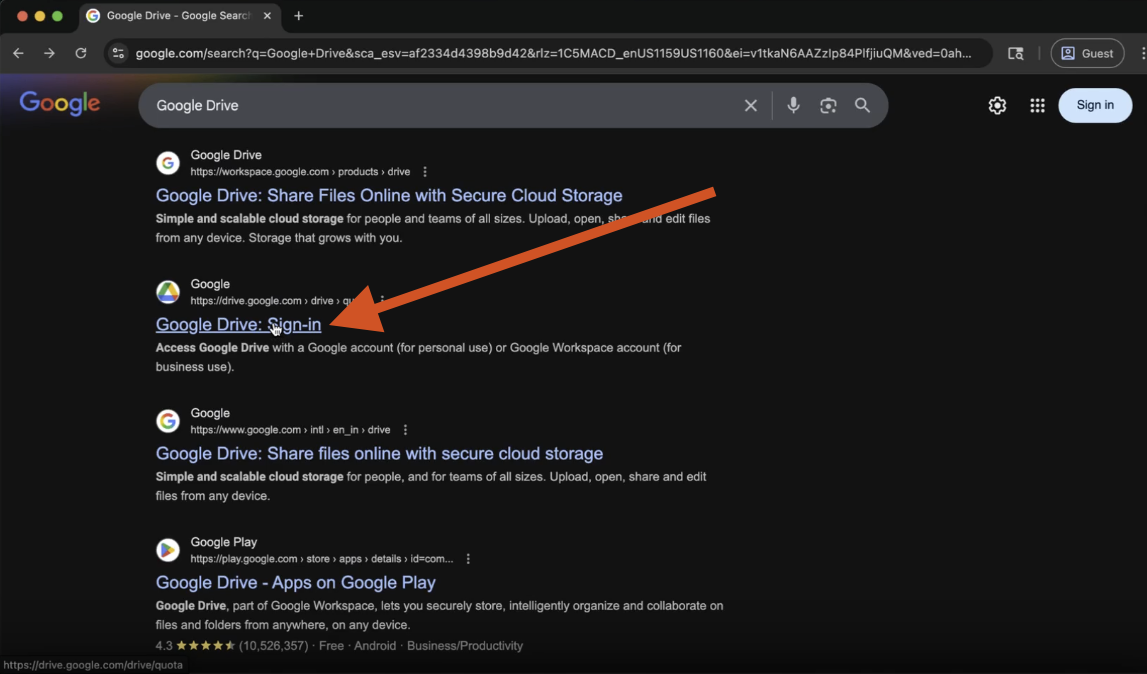Open the Guest profile button
This screenshot has height=674, width=1147.
[1087, 53]
